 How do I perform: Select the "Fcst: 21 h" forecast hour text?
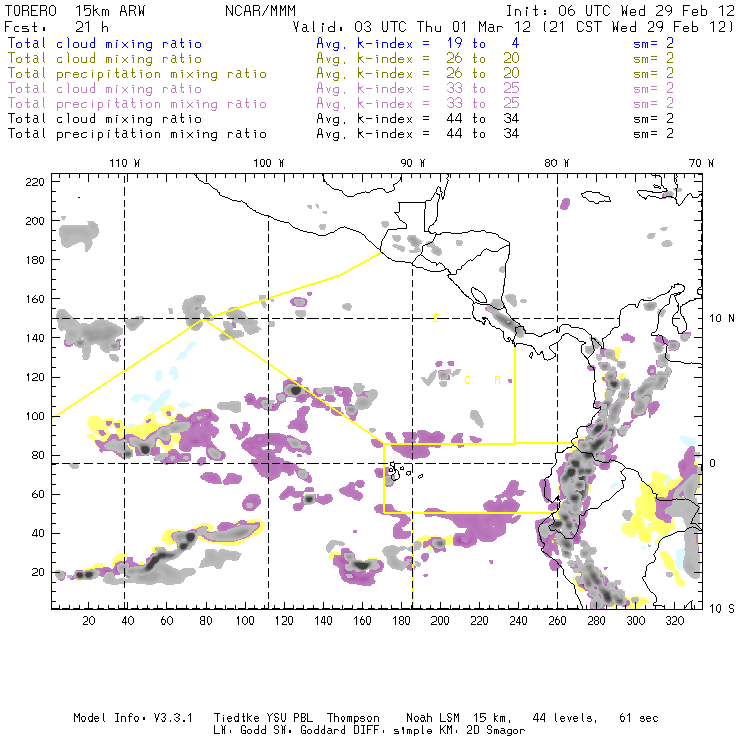56,27
